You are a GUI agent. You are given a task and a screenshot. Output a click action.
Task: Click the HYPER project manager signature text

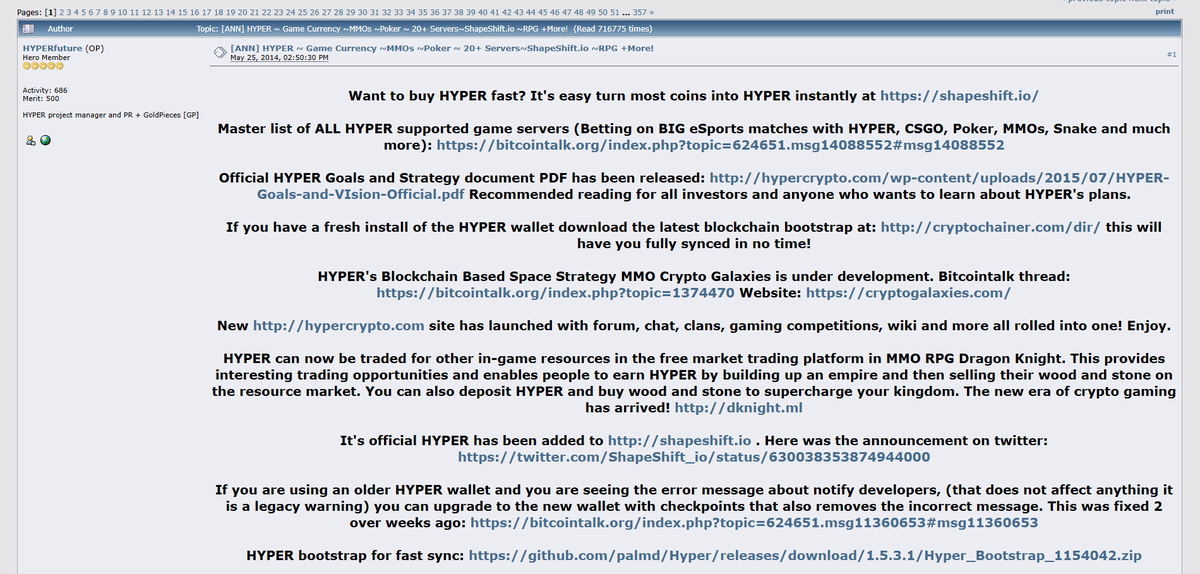point(110,115)
